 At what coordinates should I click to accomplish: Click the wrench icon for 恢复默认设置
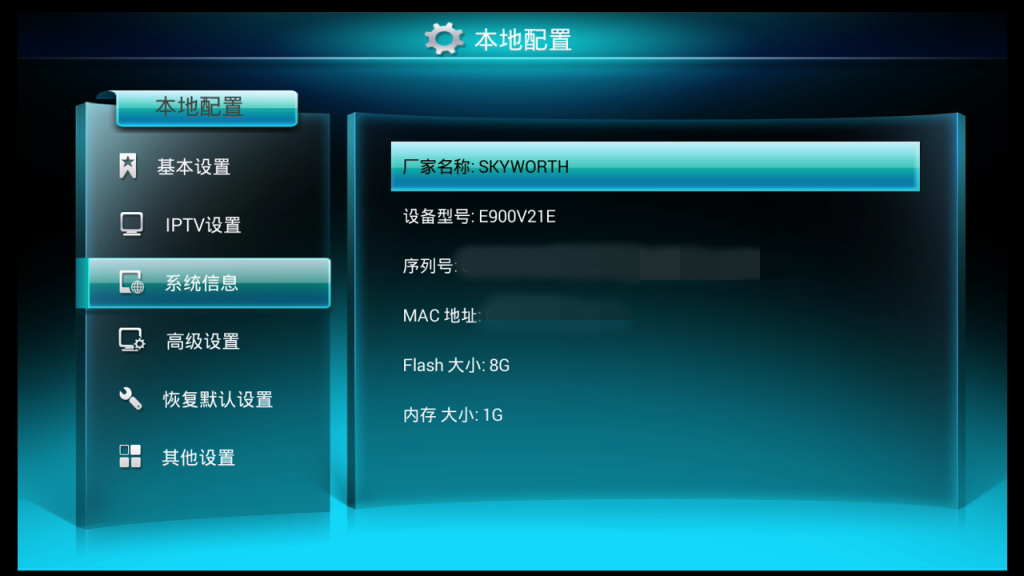pyautogui.click(x=131, y=398)
